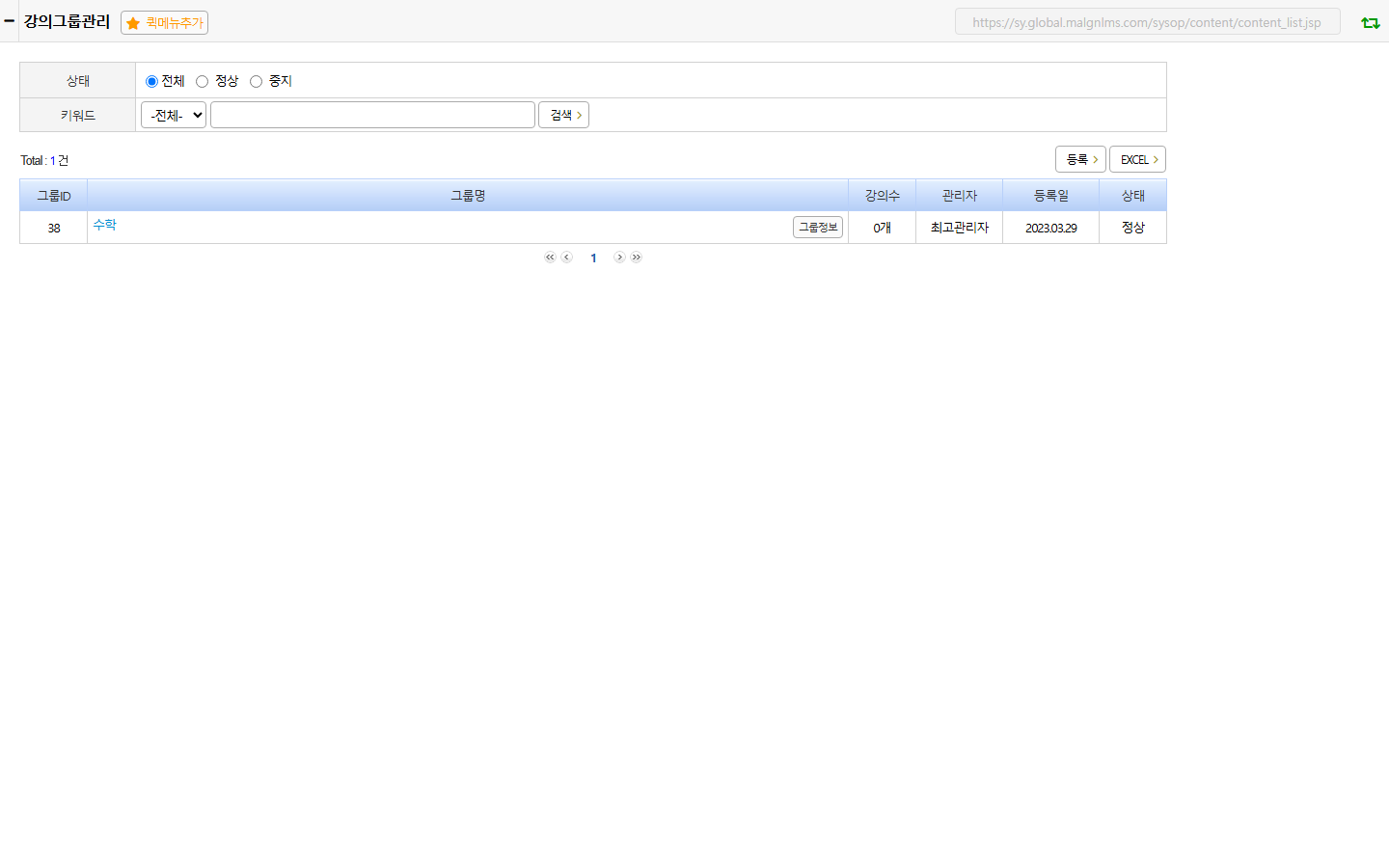Select the 정상 status radio button
The height and width of the screenshot is (868, 1389).
[x=202, y=81]
